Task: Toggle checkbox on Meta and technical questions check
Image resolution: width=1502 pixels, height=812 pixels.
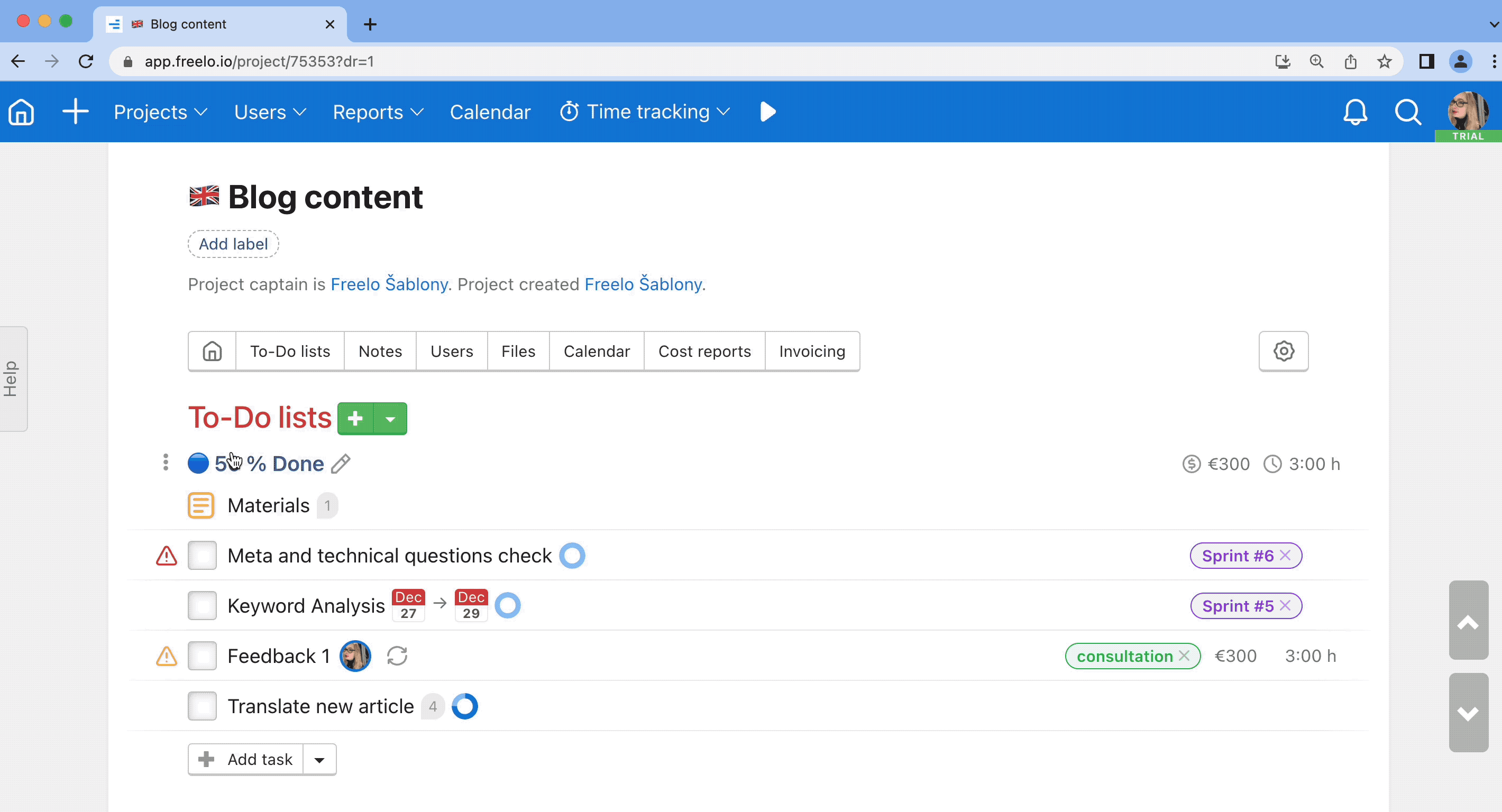Action: (202, 555)
